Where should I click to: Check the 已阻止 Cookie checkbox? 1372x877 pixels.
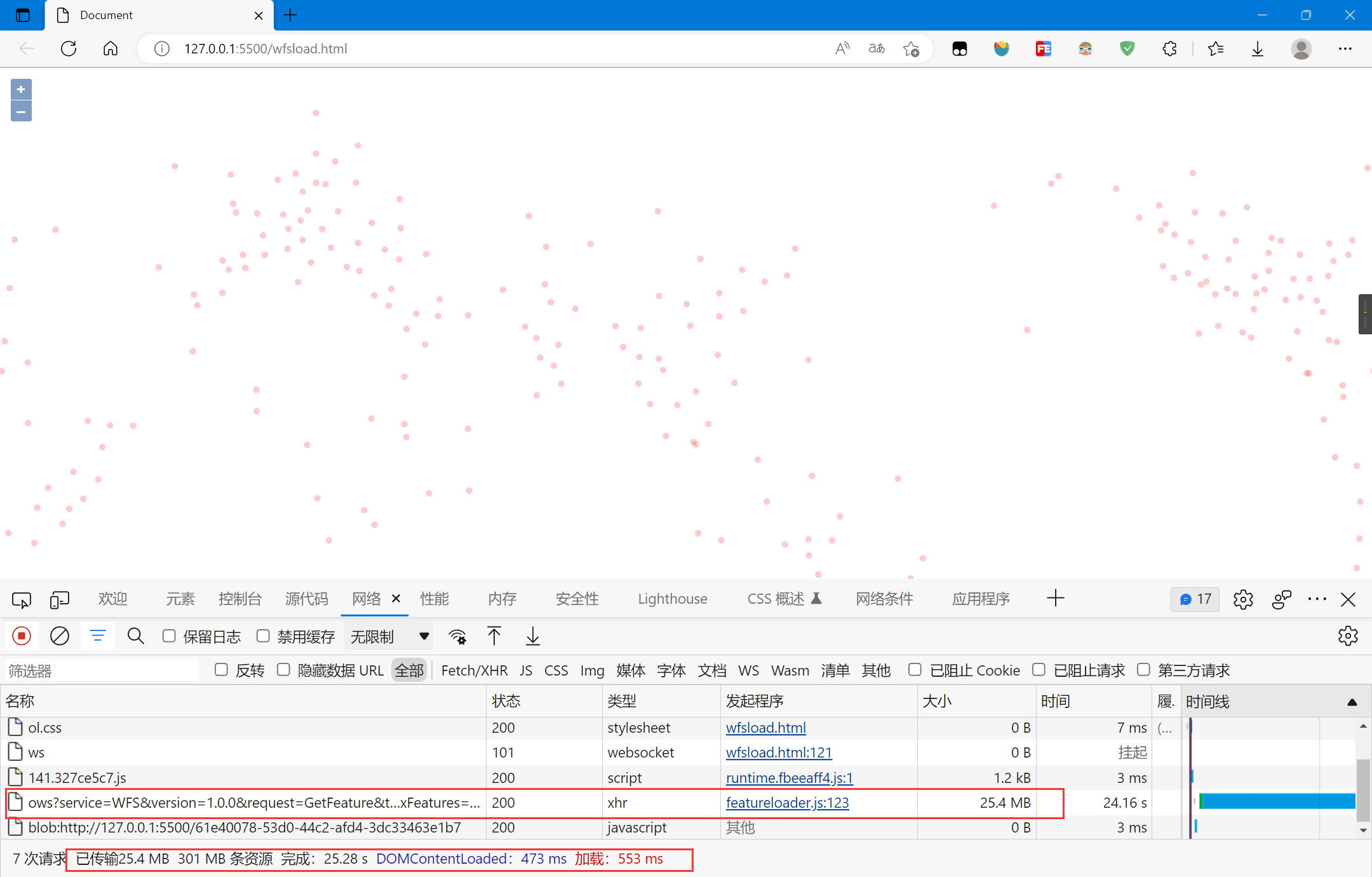915,670
